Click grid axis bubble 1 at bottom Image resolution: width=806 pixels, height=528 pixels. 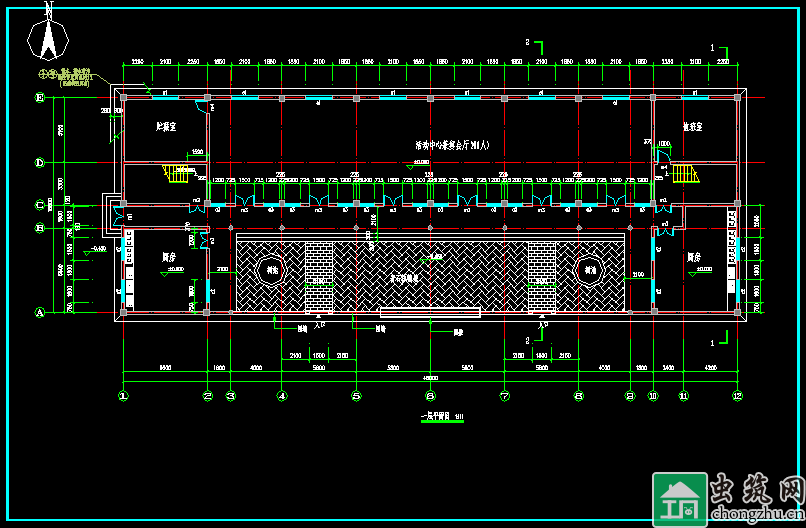pos(123,396)
